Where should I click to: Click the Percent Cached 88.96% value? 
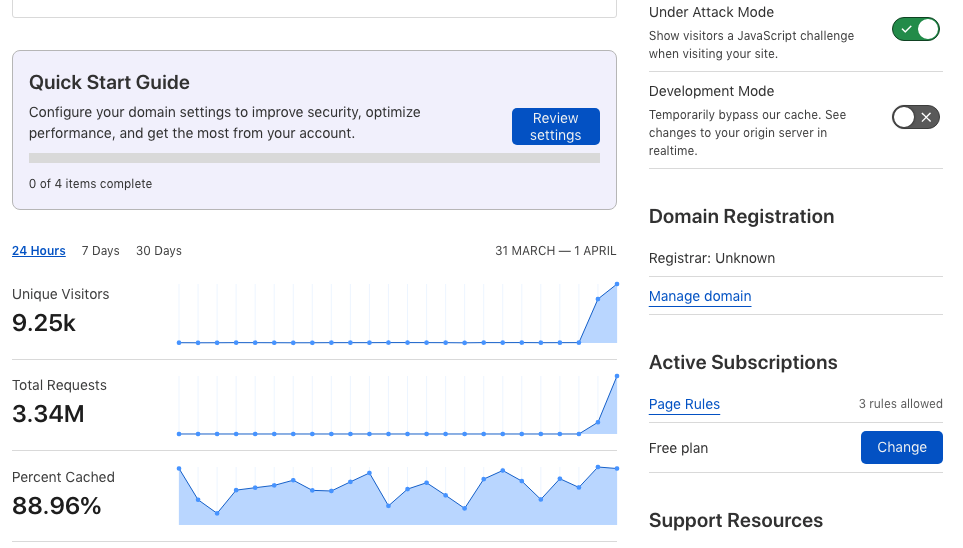point(57,506)
